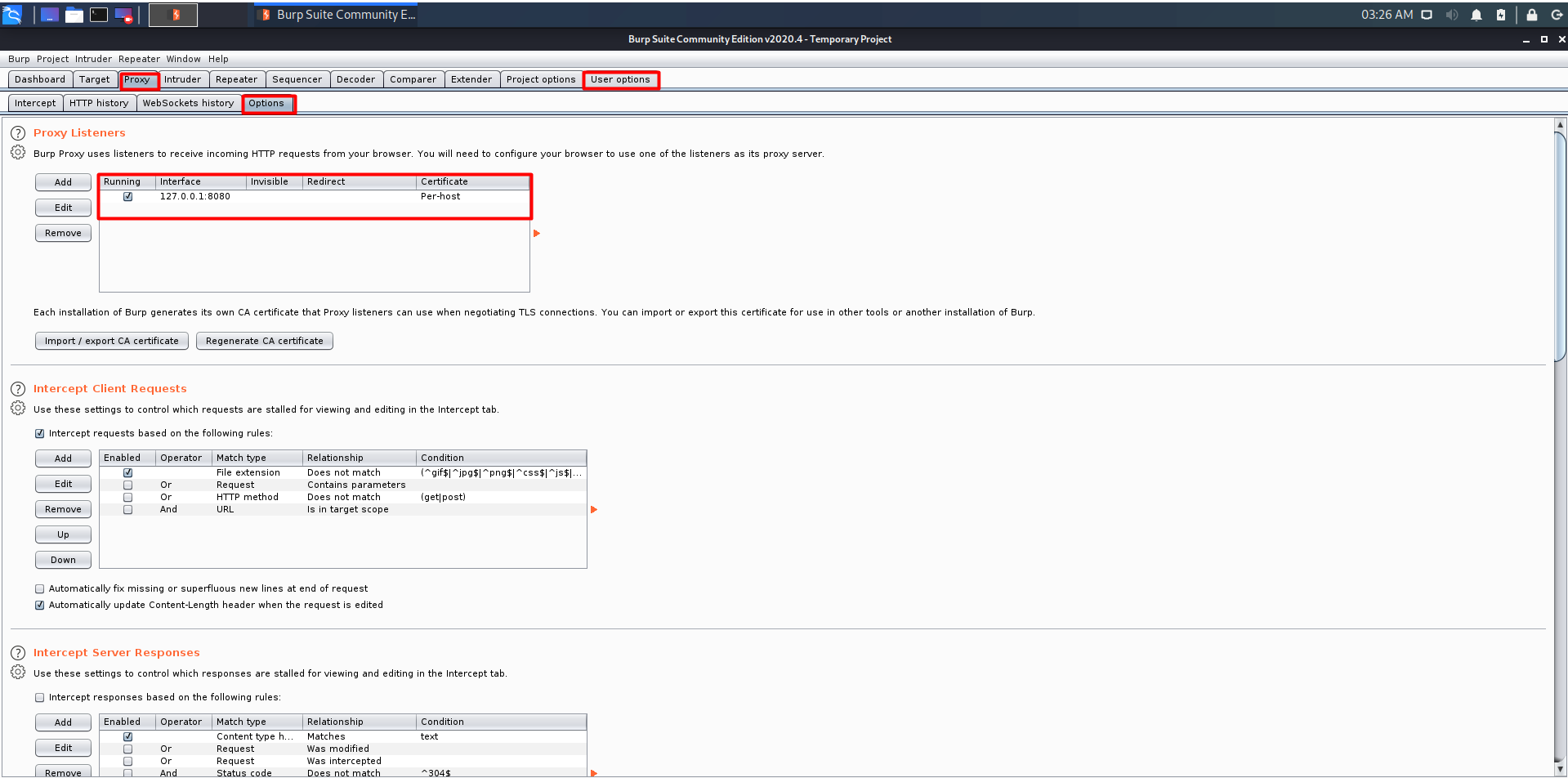Open the HTTP history sub-tab
The image size is (1568, 778).
tap(99, 103)
